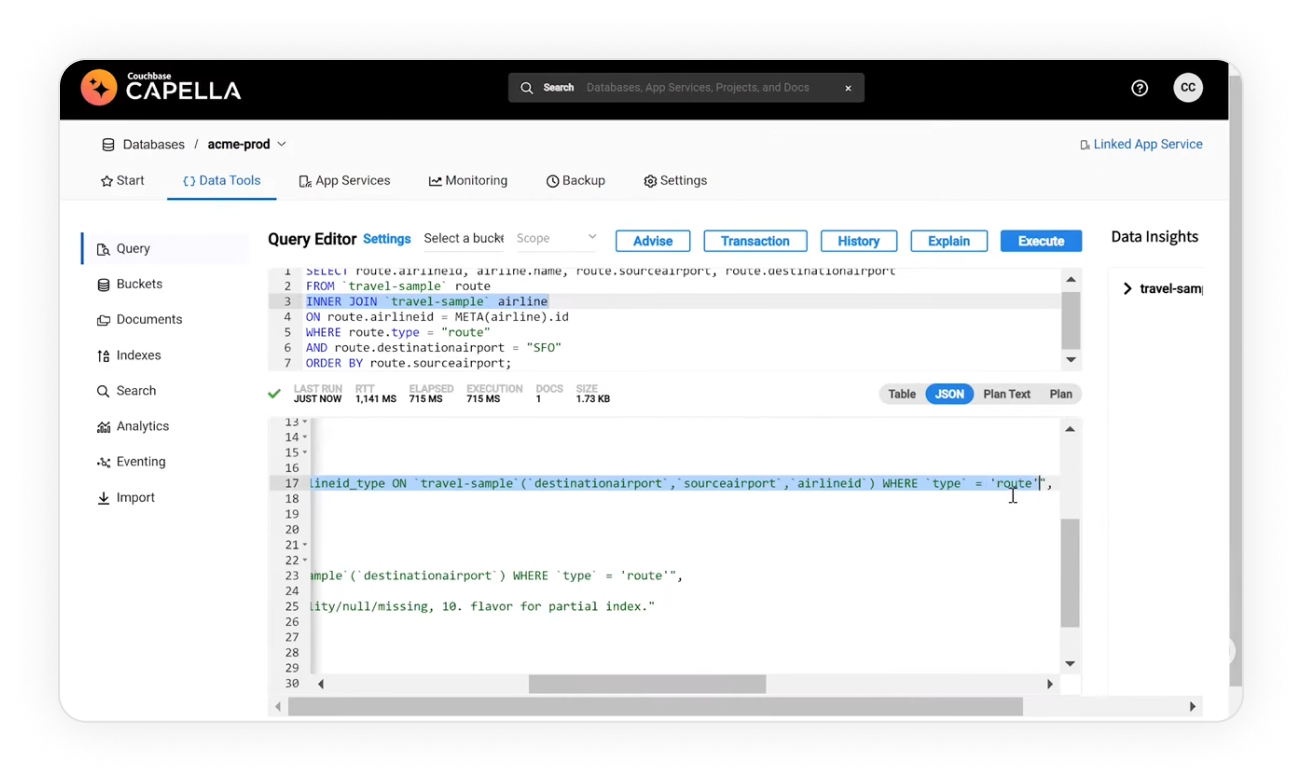Select Eventing in the sidebar

pyautogui.click(x=131, y=462)
